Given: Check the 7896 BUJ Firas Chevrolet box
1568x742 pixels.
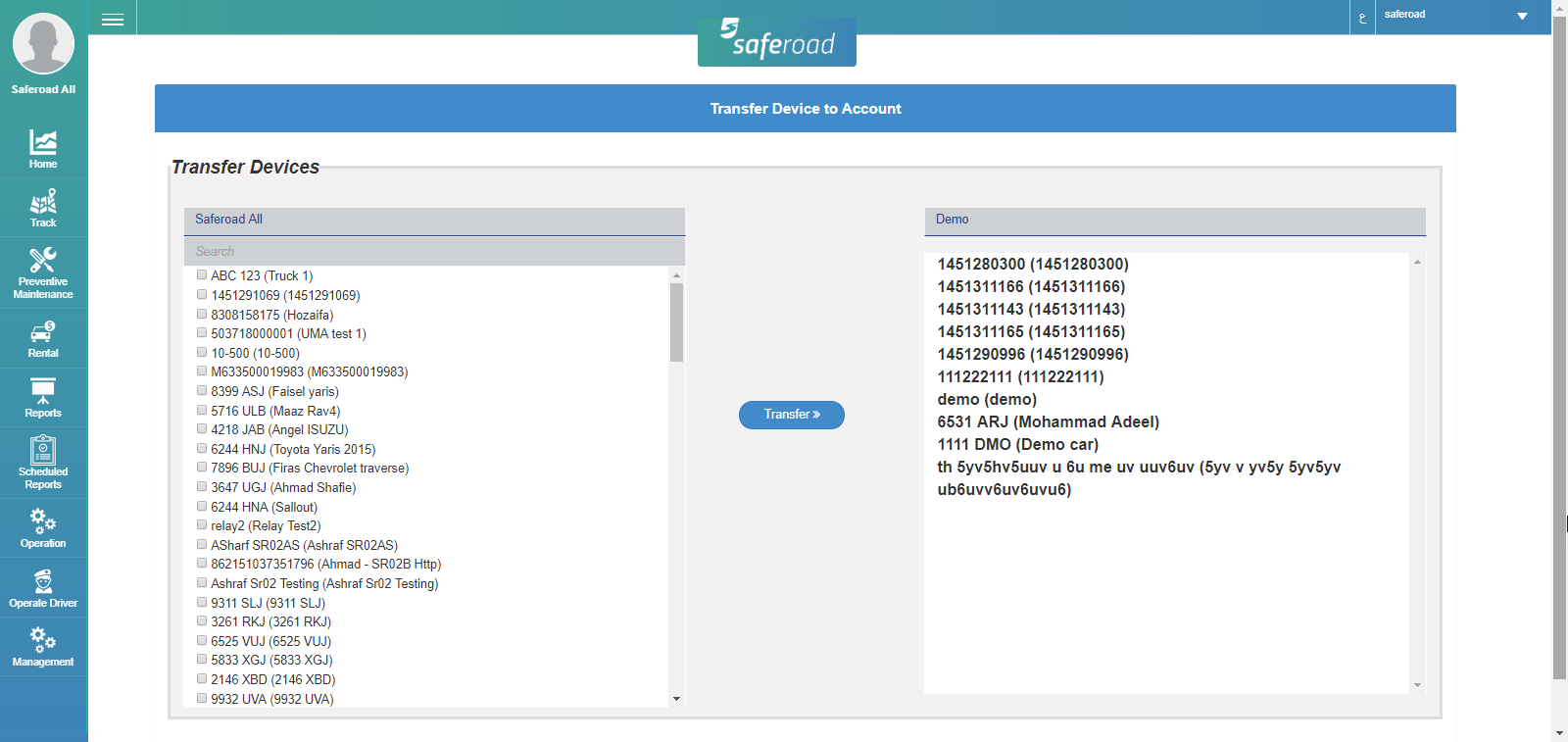Looking at the screenshot, I should pyautogui.click(x=202, y=467).
